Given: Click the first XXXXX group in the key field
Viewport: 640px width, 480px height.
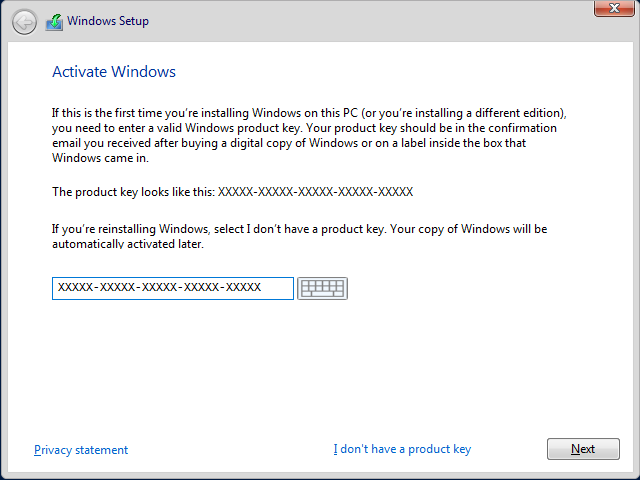Looking at the screenshot, I should tap(75, 287).
